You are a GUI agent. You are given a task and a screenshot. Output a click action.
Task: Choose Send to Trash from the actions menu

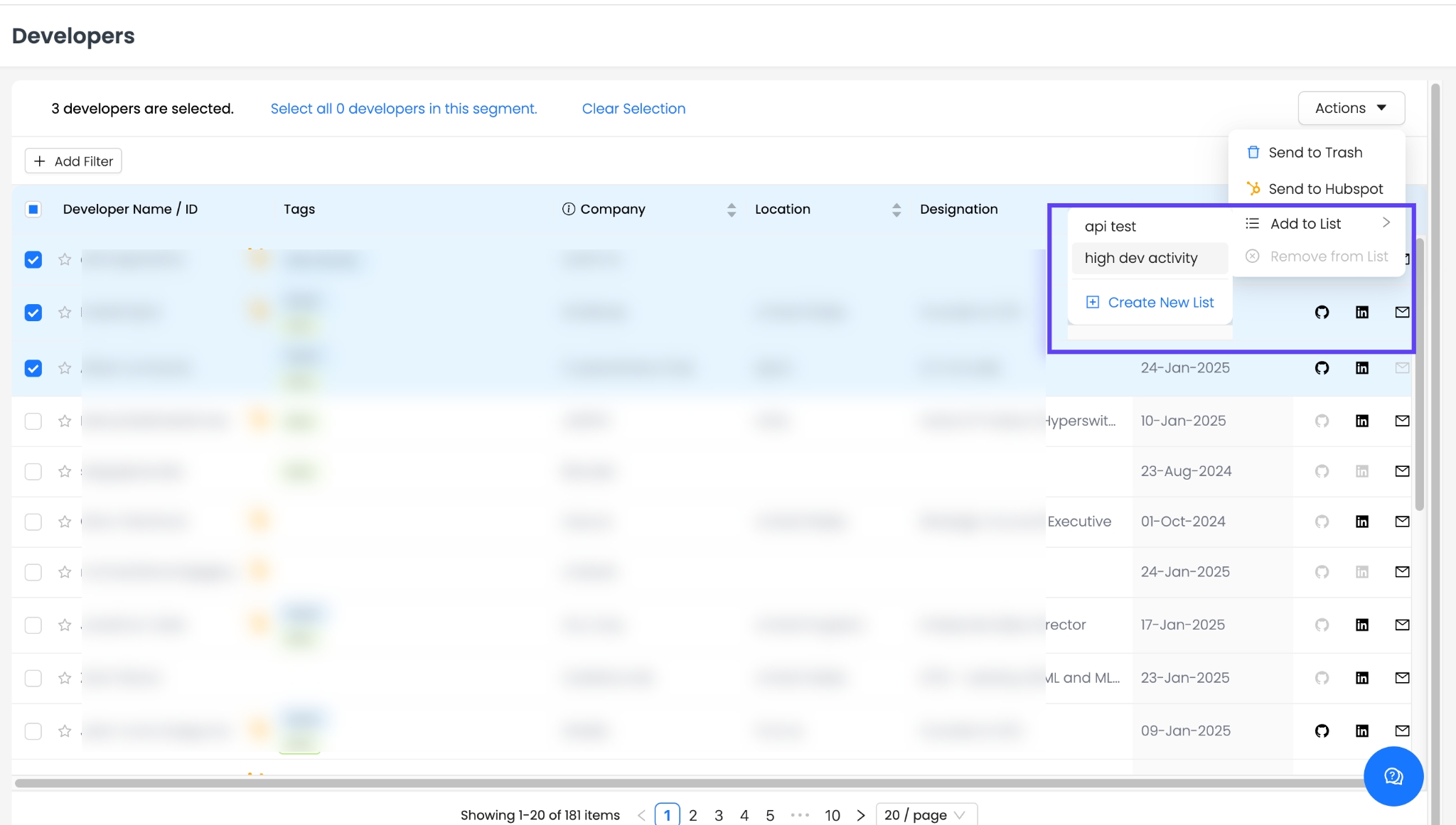(1315, 152)
